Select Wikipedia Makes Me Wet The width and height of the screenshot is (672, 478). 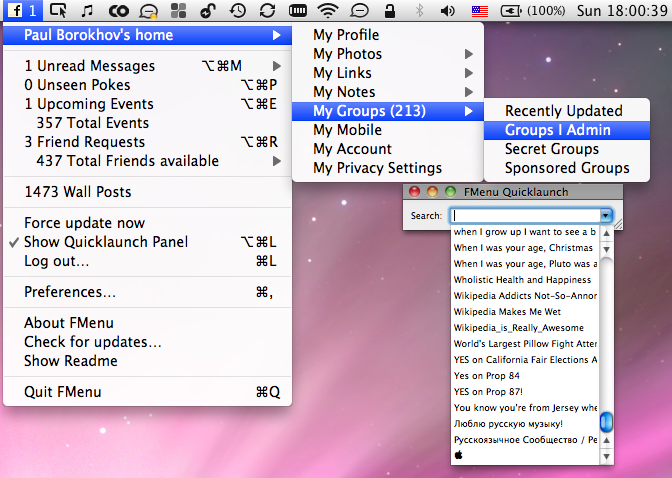(525, 312)
